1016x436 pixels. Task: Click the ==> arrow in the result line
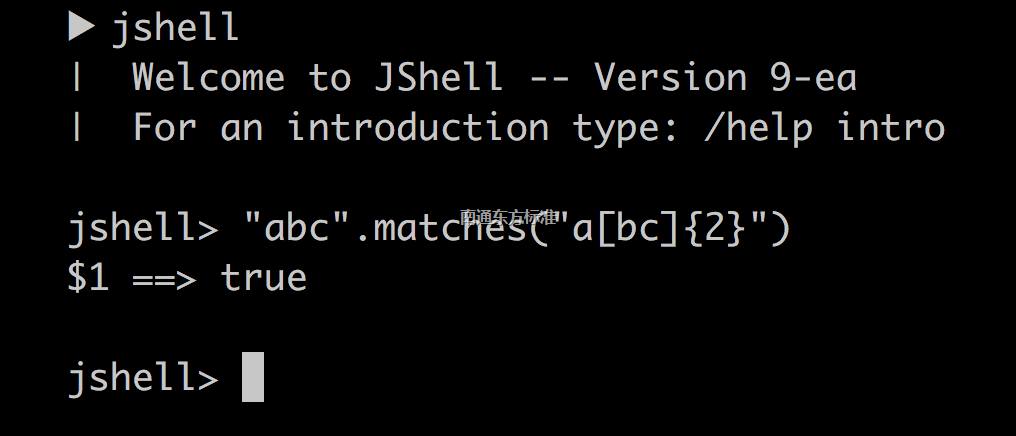pyautogui.click(x=164, y=279)
